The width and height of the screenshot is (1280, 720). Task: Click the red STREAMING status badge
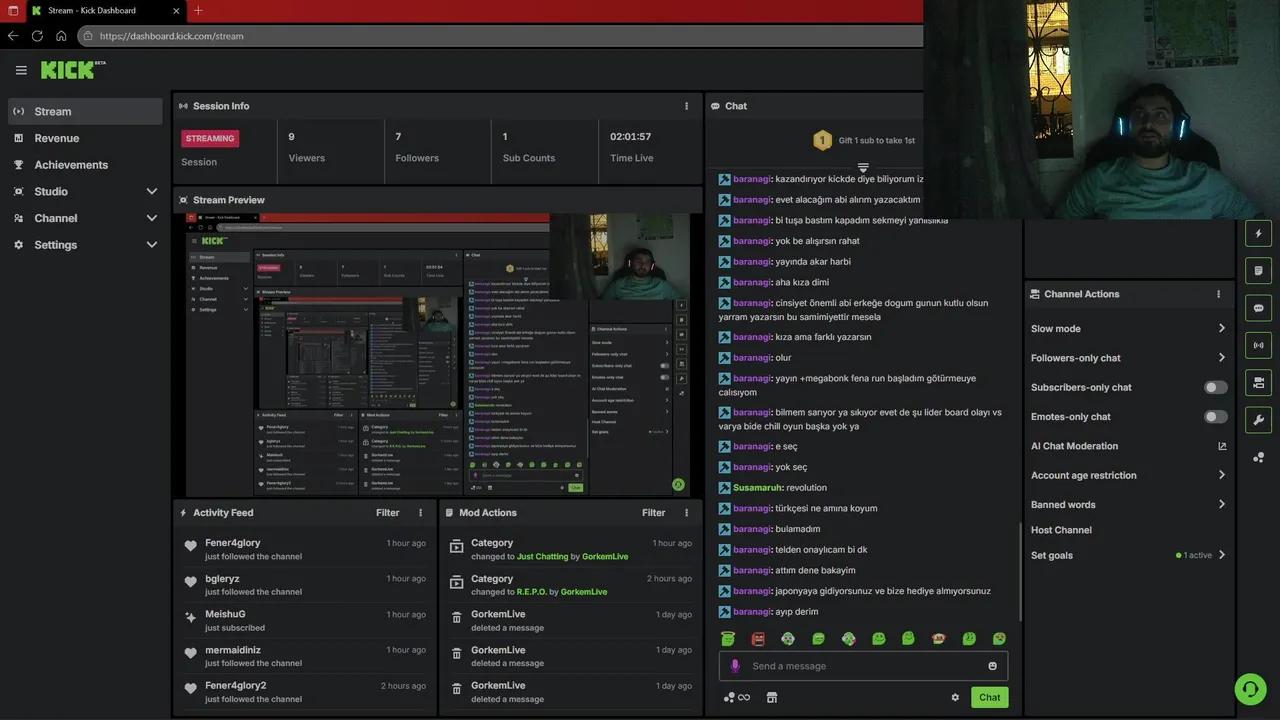[210, 139]
